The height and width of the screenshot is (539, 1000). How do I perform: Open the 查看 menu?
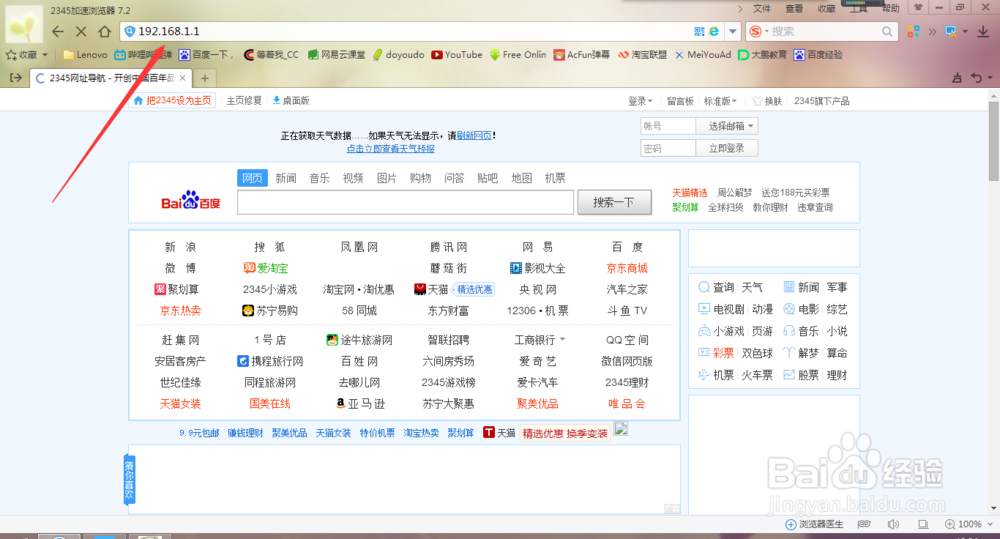click(794, 8)
